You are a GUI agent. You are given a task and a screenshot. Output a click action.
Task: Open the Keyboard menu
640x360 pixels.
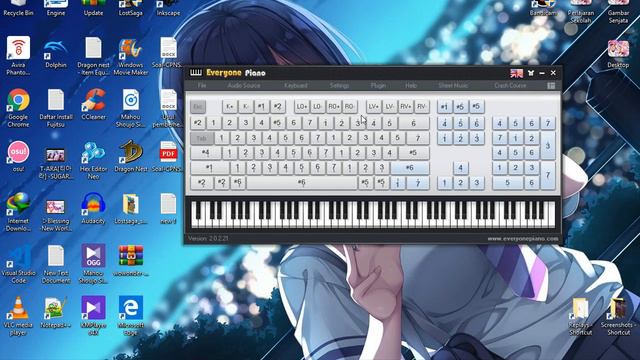click(x=296, y=86)
